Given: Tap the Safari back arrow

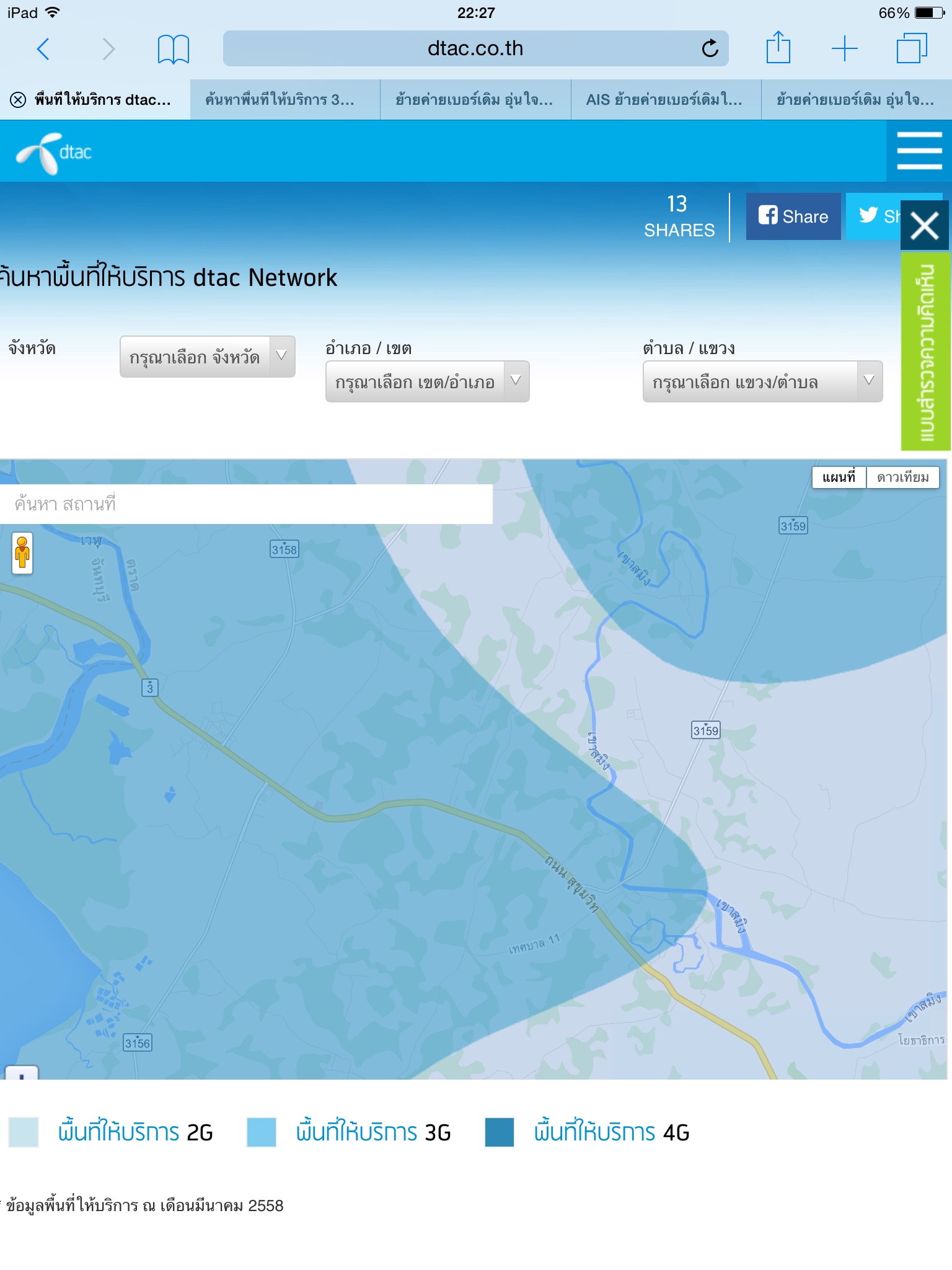Looking at the screenshot, I should 43,48.
